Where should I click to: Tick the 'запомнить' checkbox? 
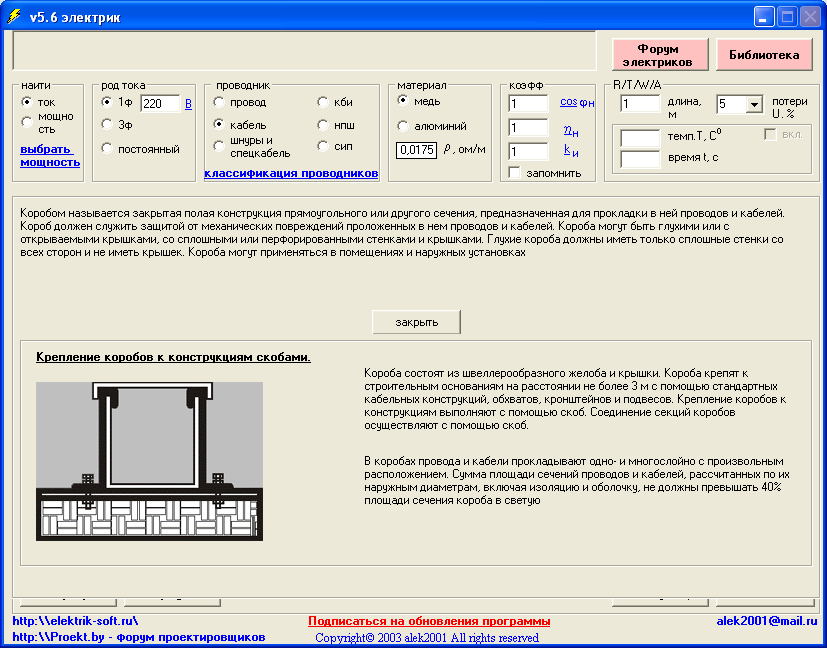click(514, 172)
